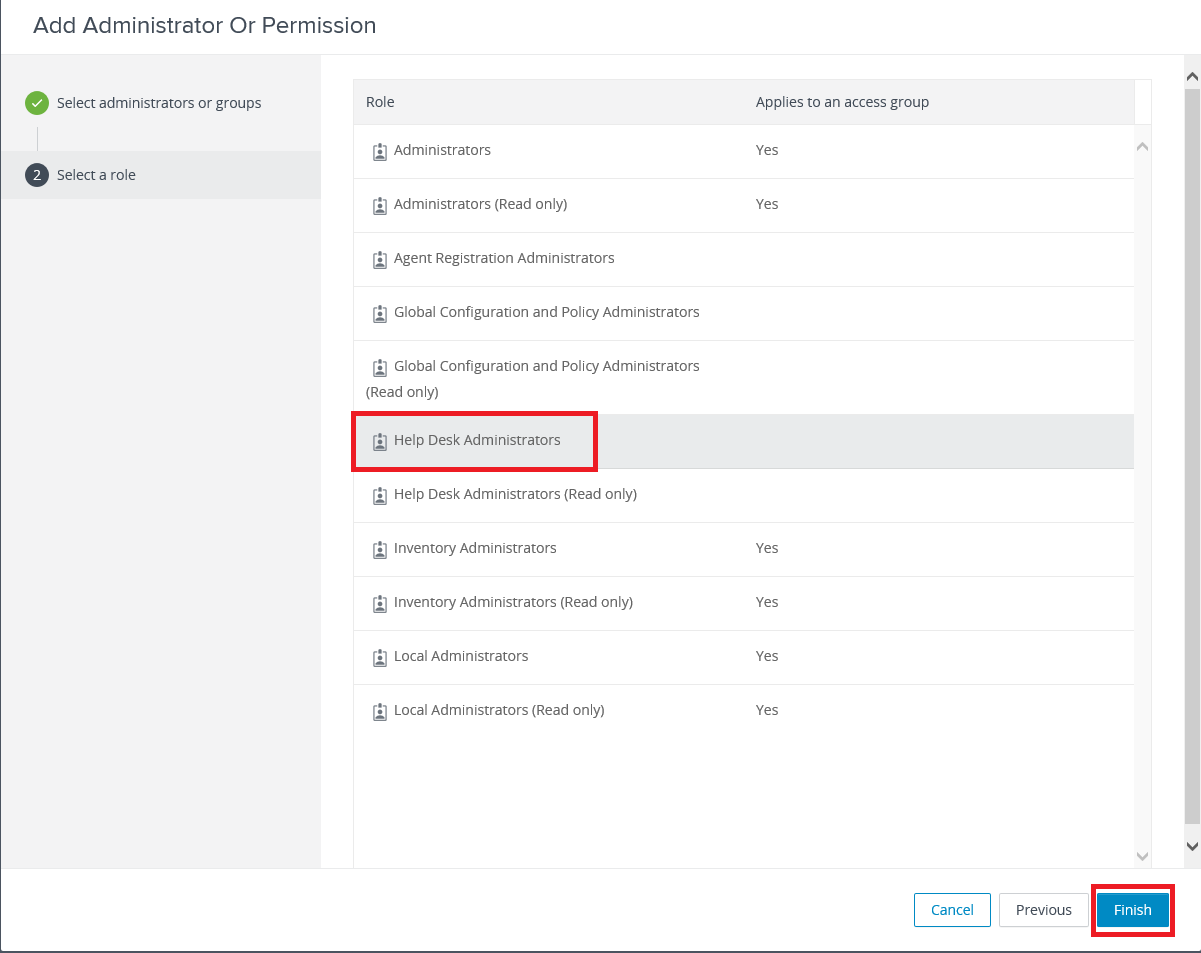
Task: Click the Inventory Administrators role icon
Action: 379,549
